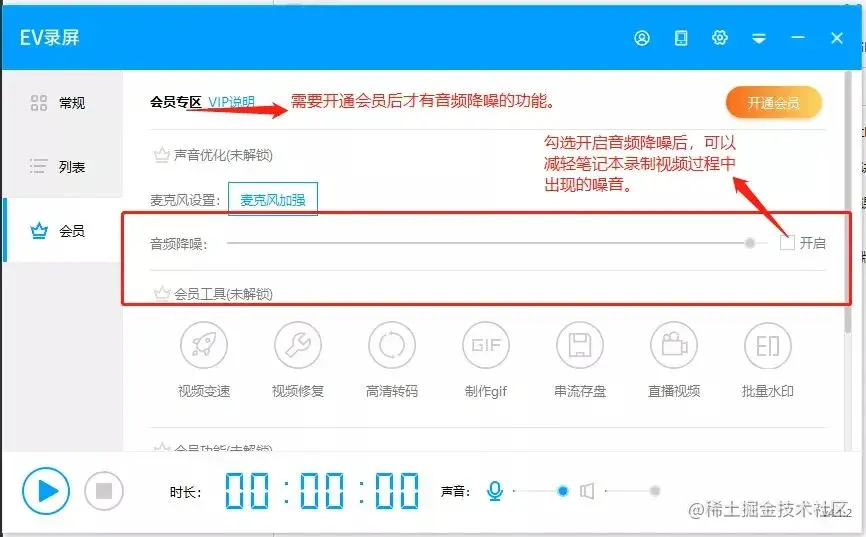Switch to the 列表 sidebar tab
This screenshot has width=866, height=537.
[62, 166]
